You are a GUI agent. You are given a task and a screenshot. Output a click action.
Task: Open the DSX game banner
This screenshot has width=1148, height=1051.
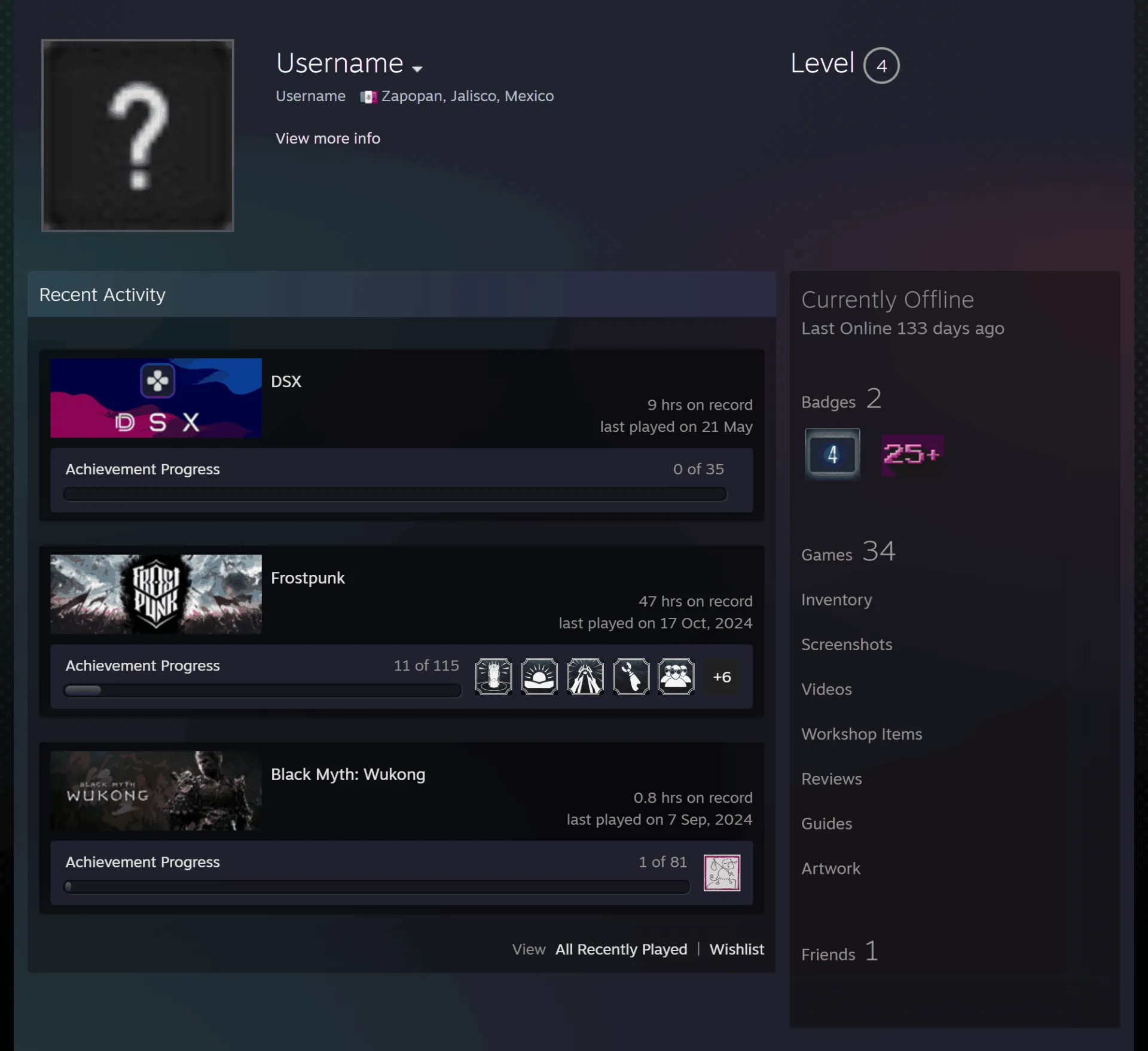156,398
